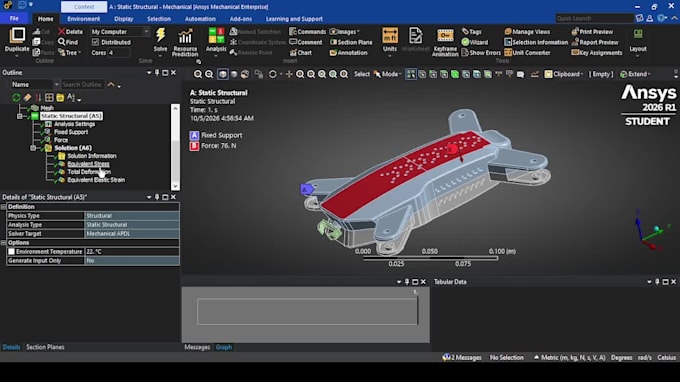Collapse the Options section
This screenshot has width=680, height=382.
coord(3,243)
